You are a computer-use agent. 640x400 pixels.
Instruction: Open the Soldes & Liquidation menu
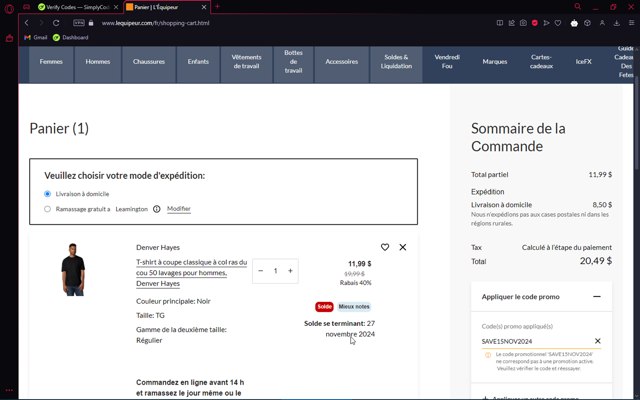[x=396, y=62]
